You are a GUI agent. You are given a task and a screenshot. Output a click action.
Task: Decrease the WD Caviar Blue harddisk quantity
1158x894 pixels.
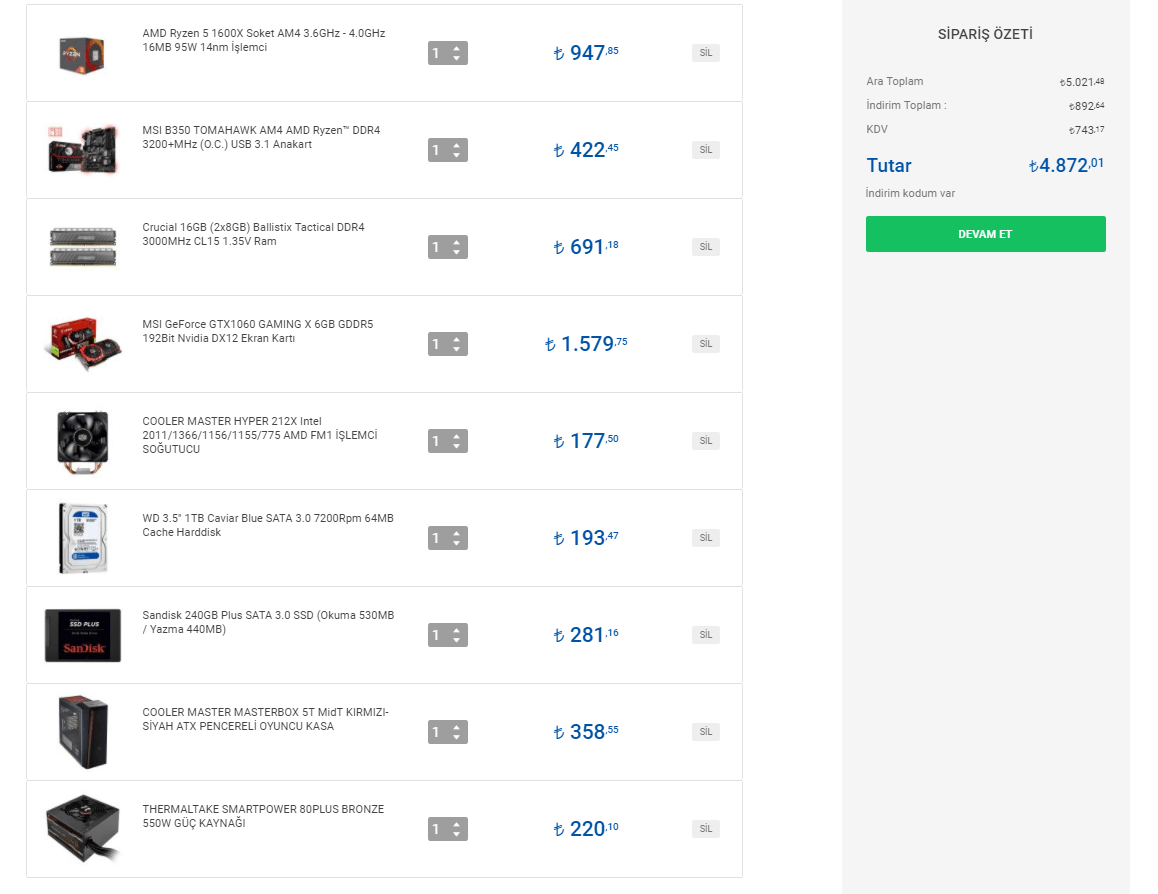coord(457,543)
